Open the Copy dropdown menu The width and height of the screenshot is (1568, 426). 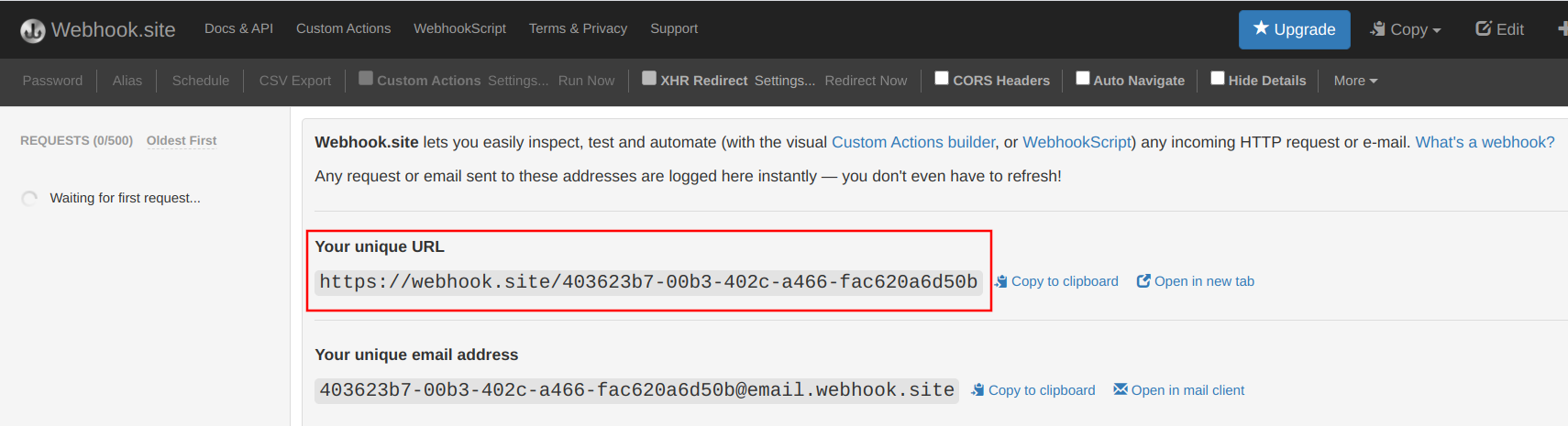pos(1406,29)
